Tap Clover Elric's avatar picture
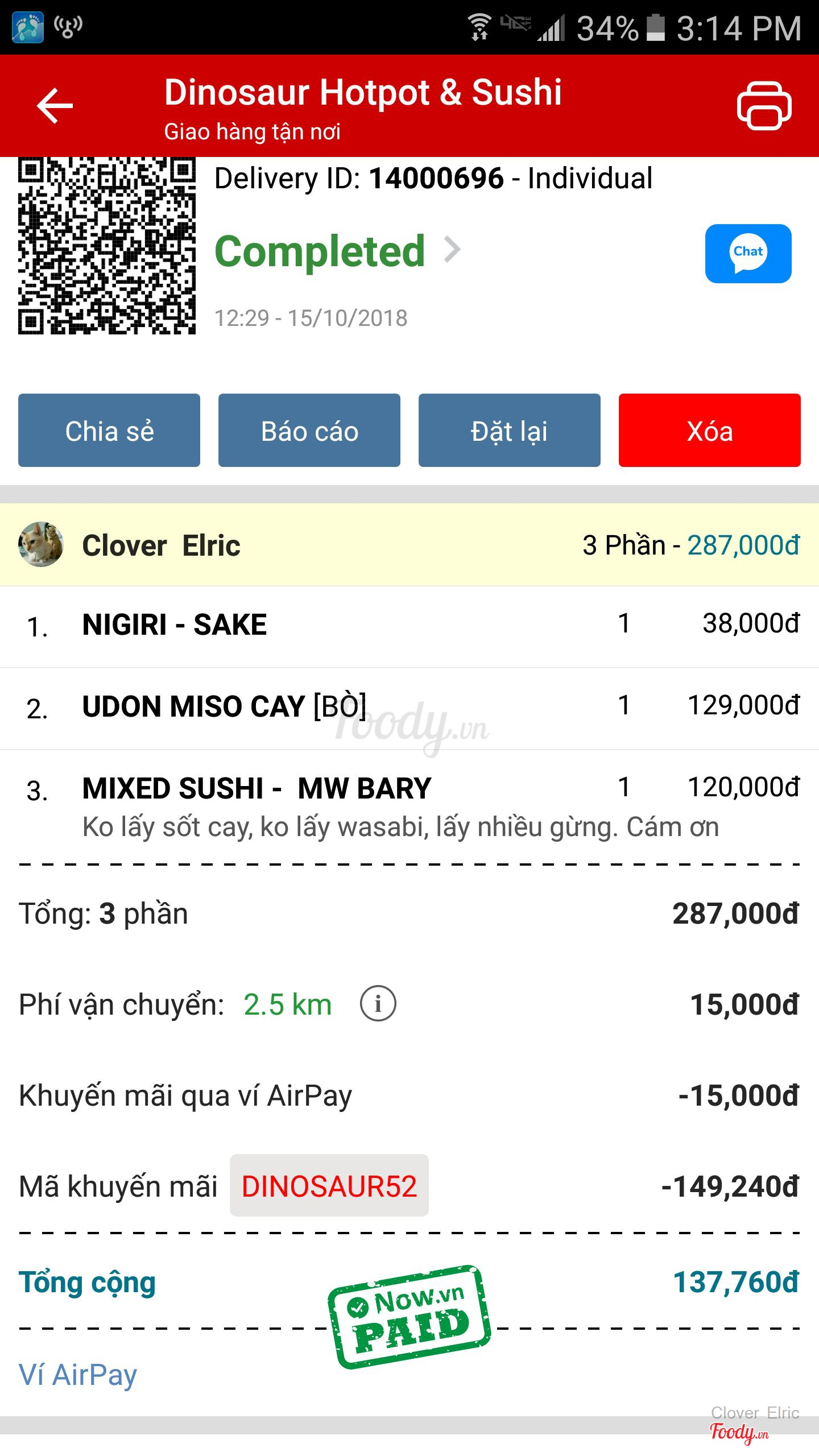Screen dimensions: 819x1456 click(40, 544)
